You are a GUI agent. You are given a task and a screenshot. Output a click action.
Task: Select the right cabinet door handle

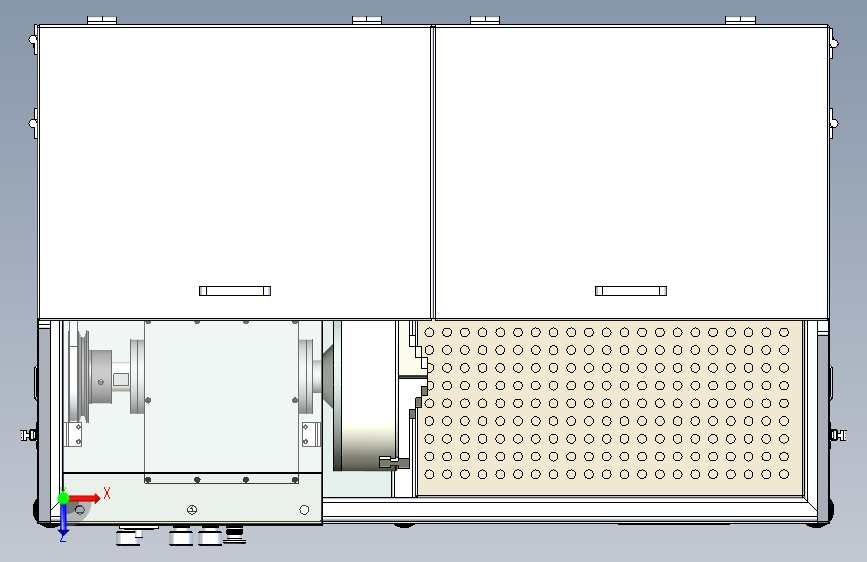click(x=631, y=291)
